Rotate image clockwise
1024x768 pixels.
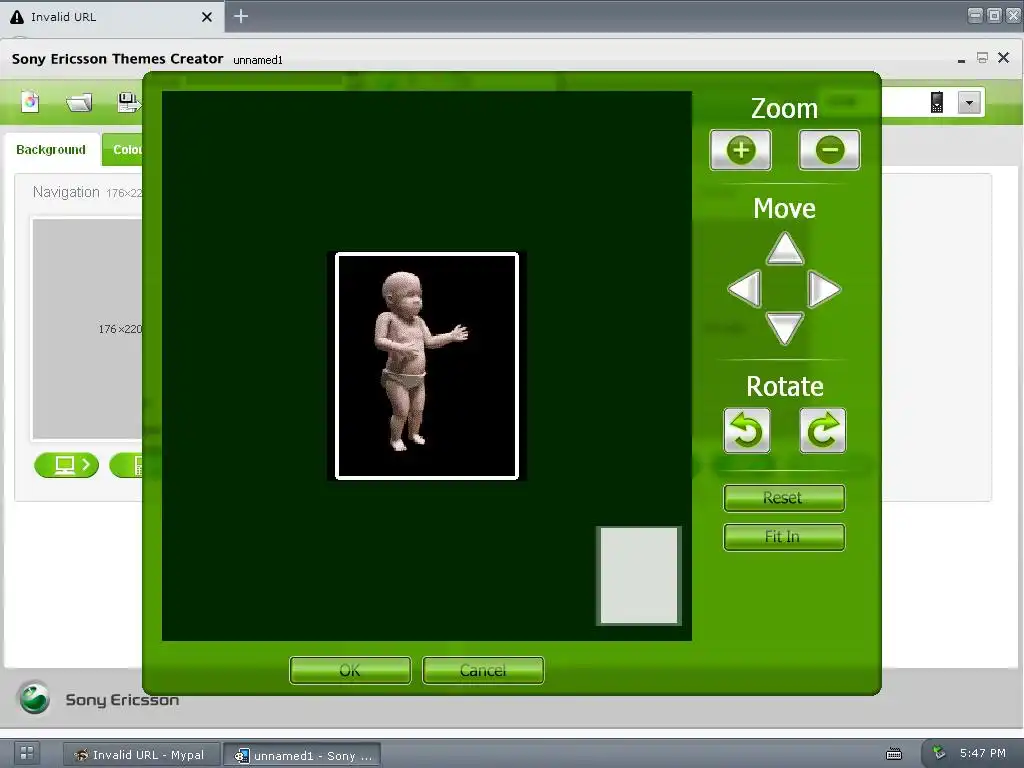click(x=823, y=431)
